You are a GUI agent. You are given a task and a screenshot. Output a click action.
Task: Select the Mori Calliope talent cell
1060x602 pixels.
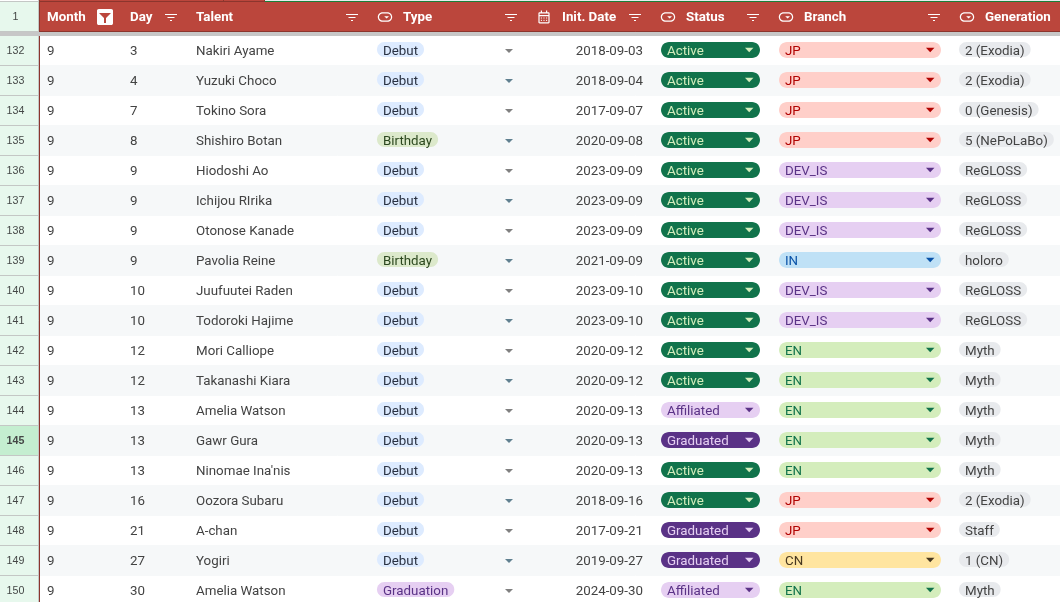coord(235,350)
